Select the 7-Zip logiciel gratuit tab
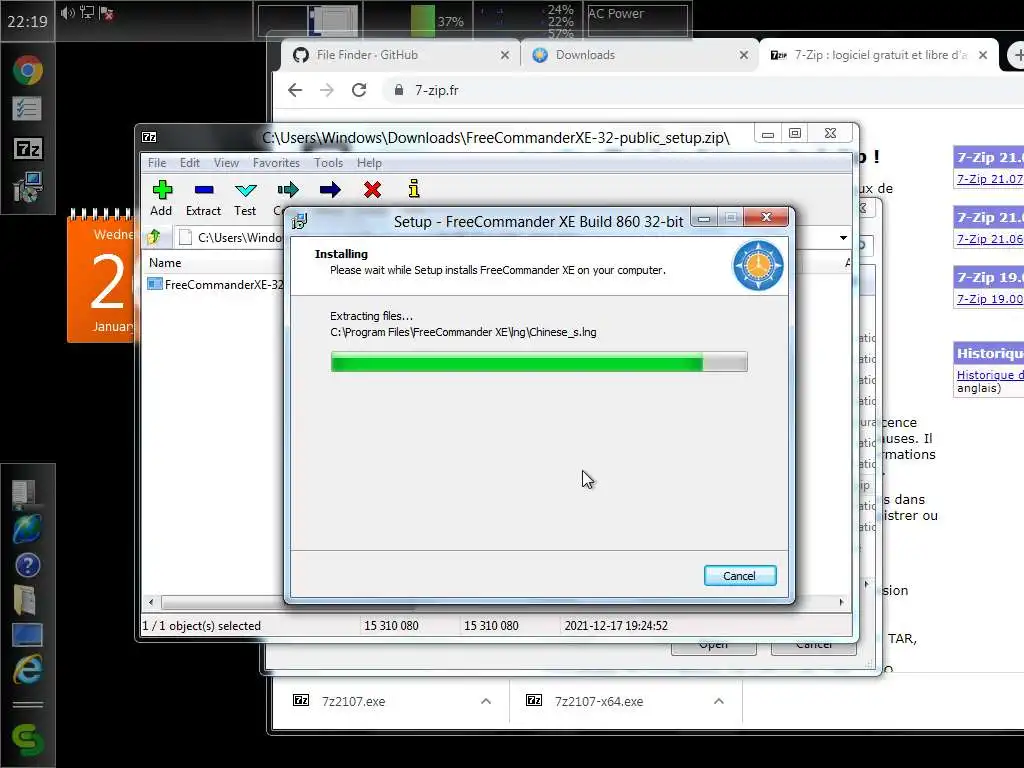1024x768 pixels. tap(878, 56)
